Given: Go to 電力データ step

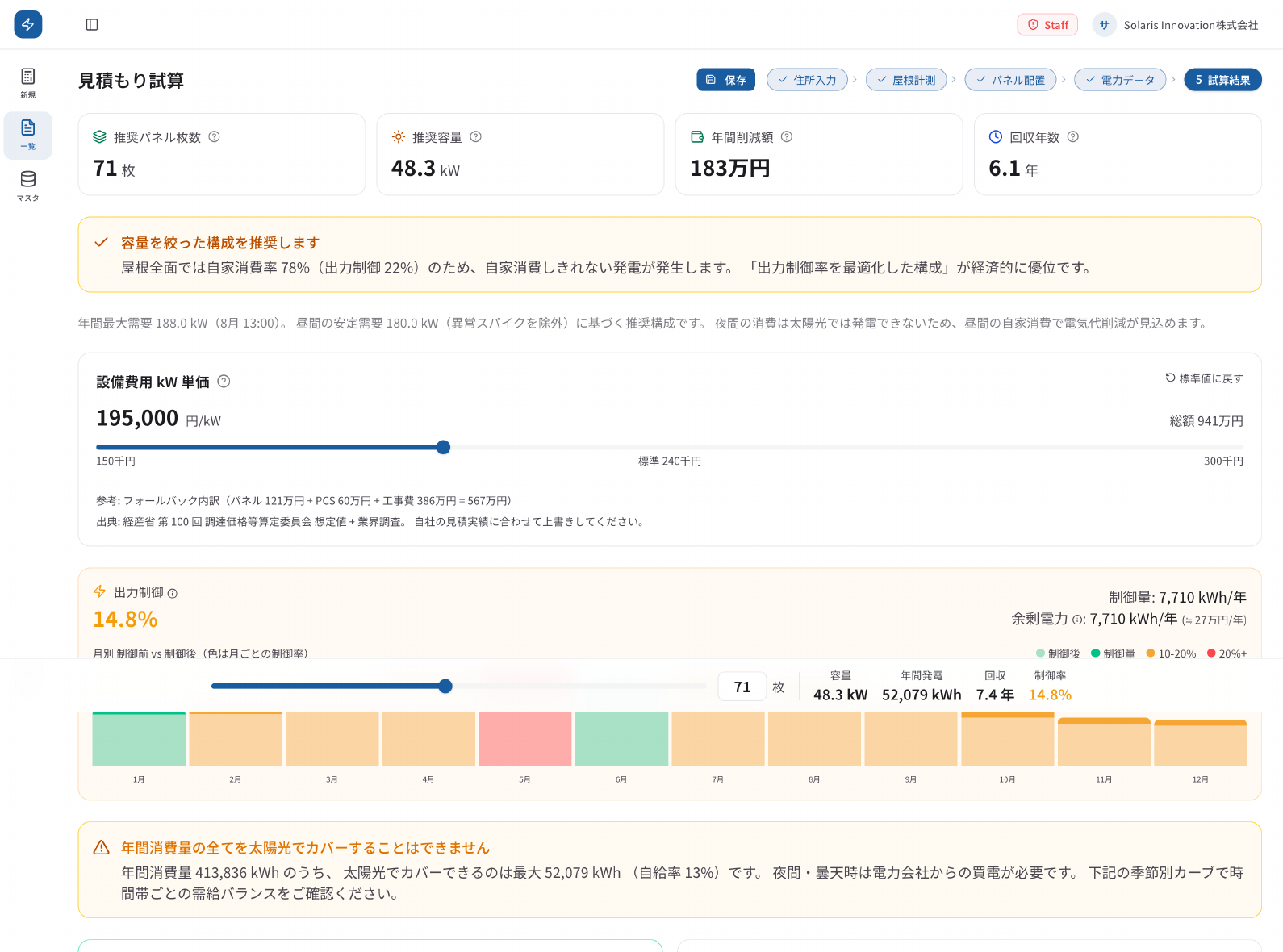Looking at the screenshot, I should click(x=1120, y=80).
